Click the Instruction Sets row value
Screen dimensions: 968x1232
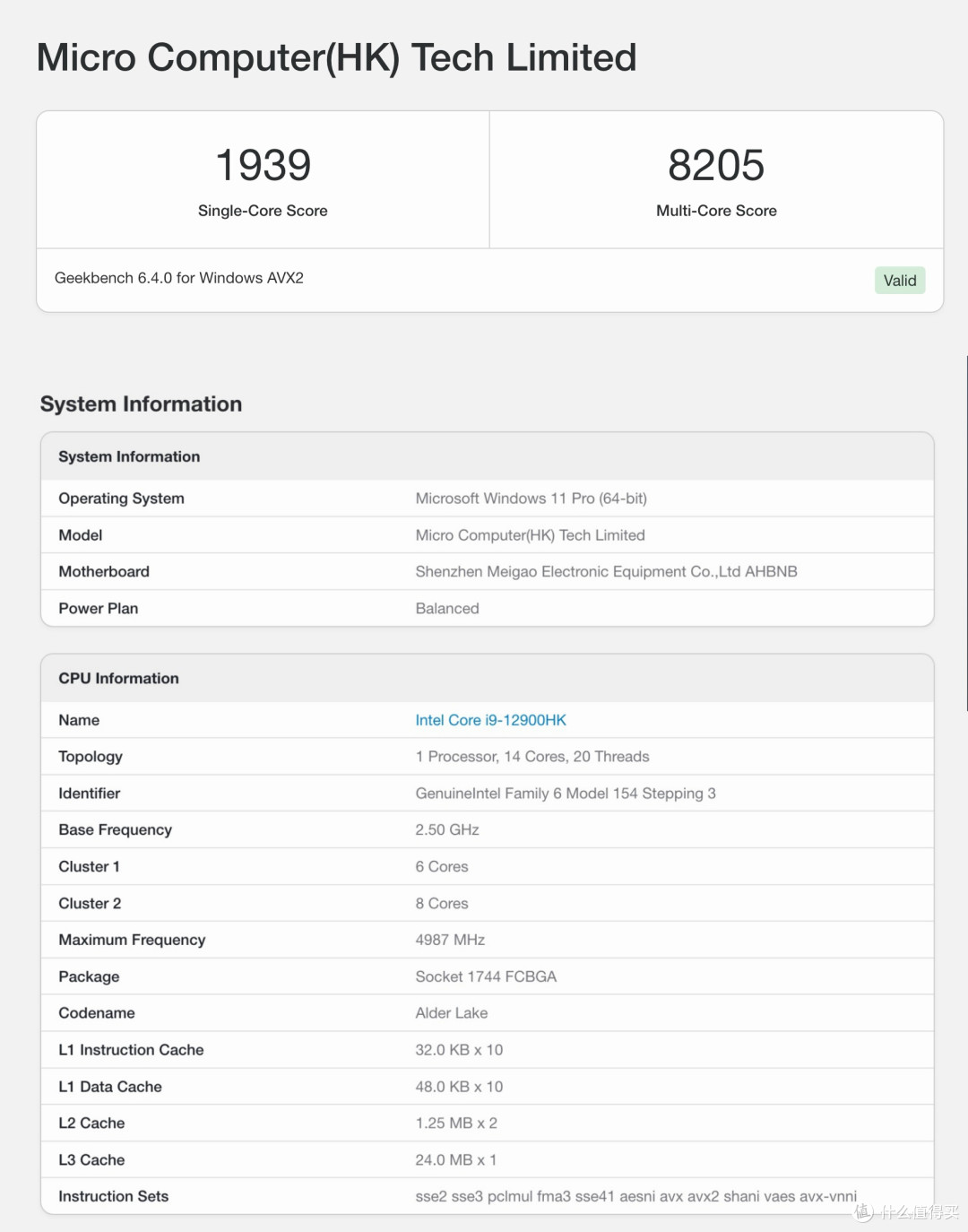click(x=635, y=1197)
